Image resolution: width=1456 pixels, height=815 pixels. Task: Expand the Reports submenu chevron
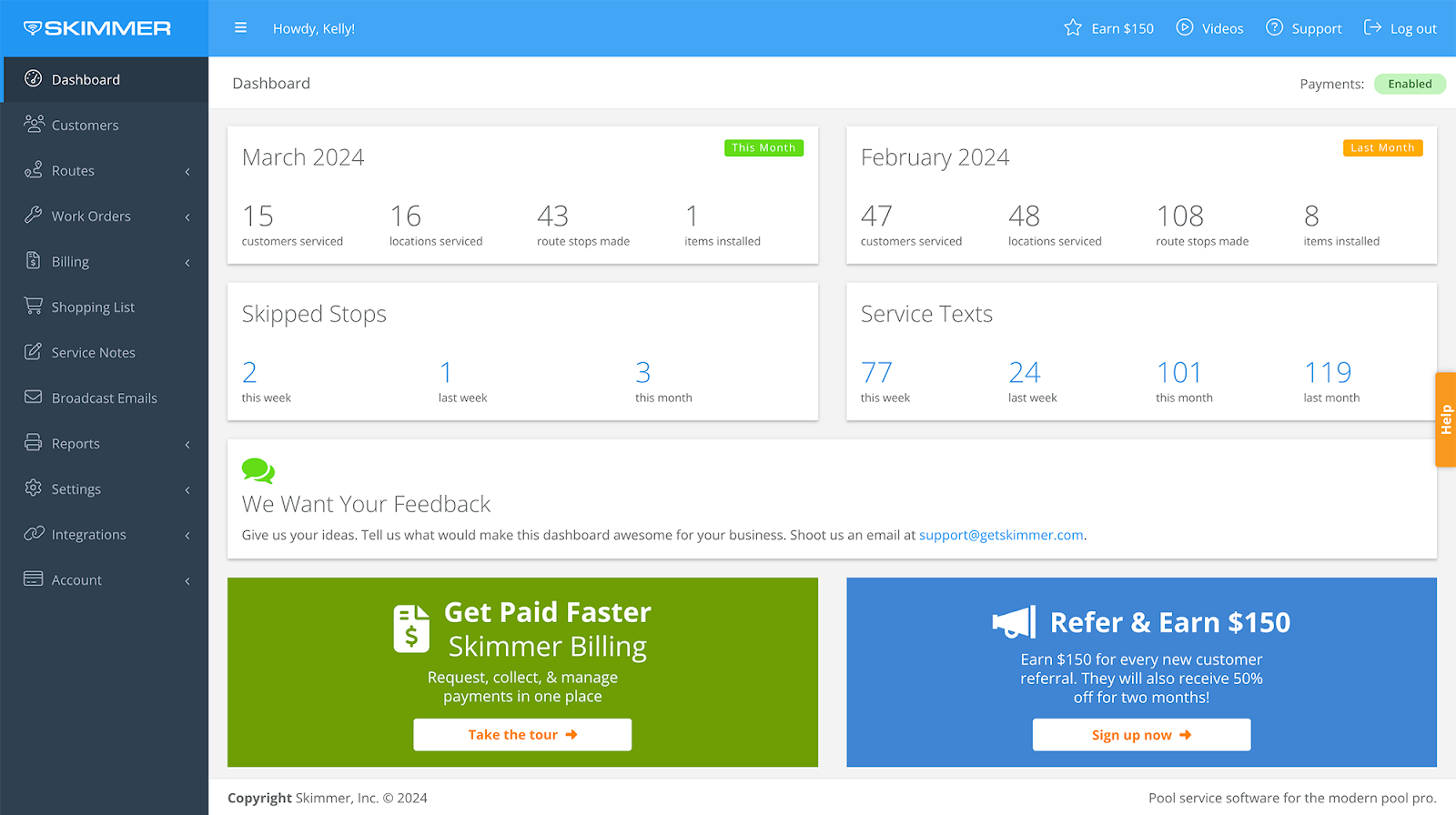click(187, 444)
